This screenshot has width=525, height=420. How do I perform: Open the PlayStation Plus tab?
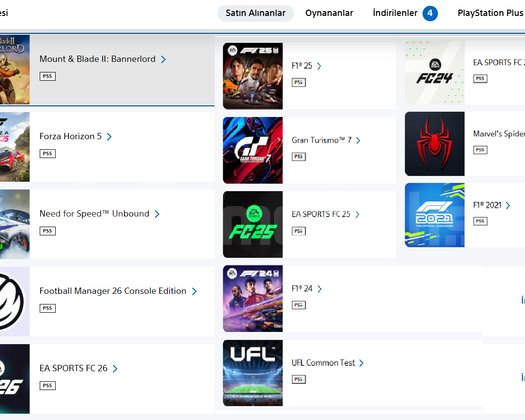[x=491, y=13]
